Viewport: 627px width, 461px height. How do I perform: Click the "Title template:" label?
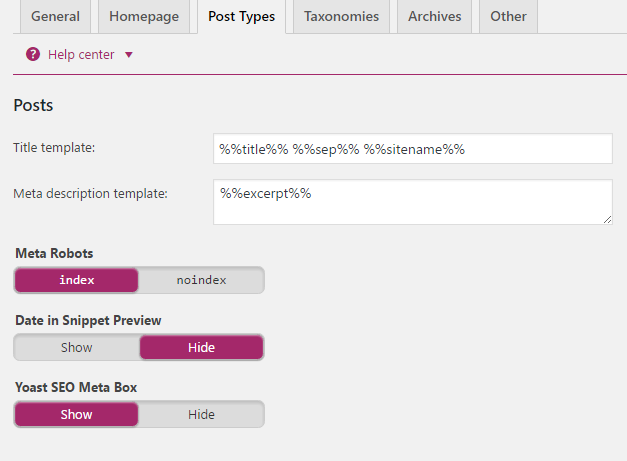point(54,148)
